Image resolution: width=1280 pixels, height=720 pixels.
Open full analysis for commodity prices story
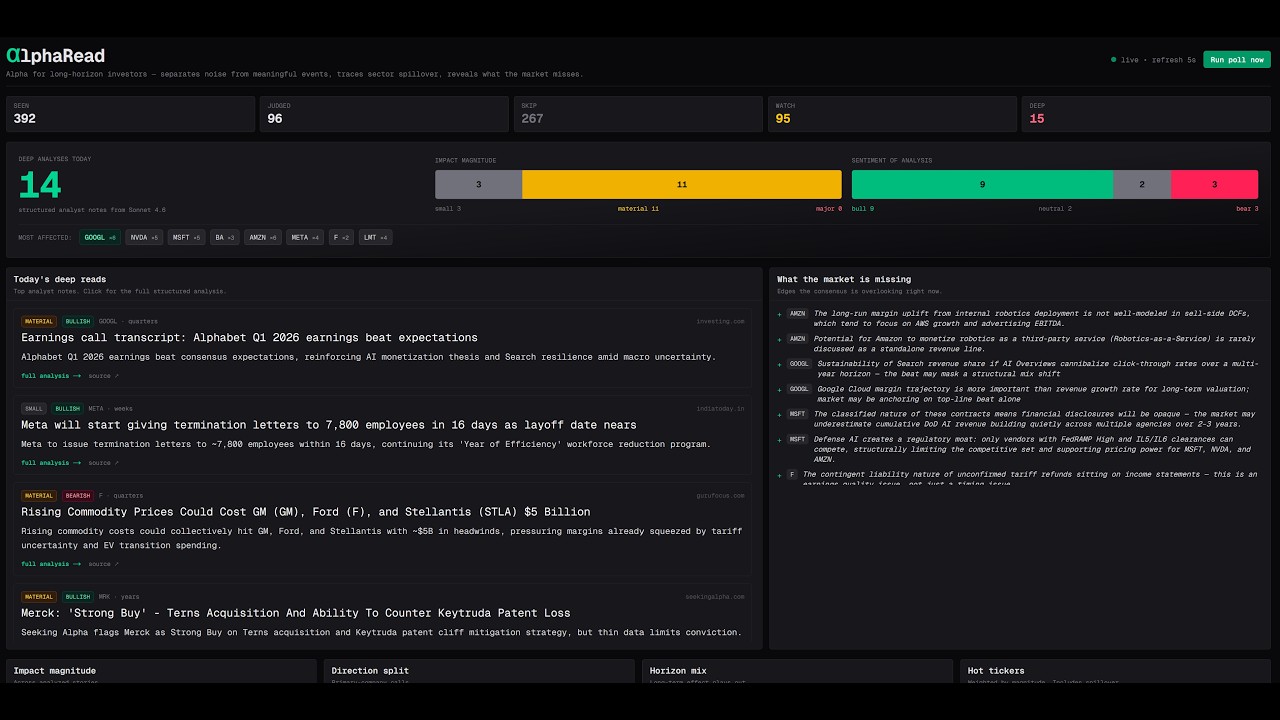pyautogui.click(x=51, y=564)
